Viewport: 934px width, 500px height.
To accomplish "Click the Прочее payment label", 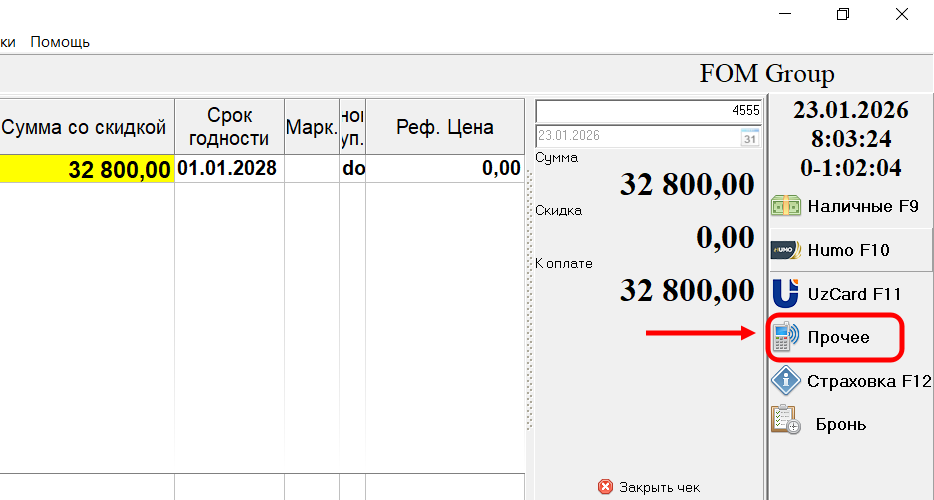I will click(x=838, y=337).
